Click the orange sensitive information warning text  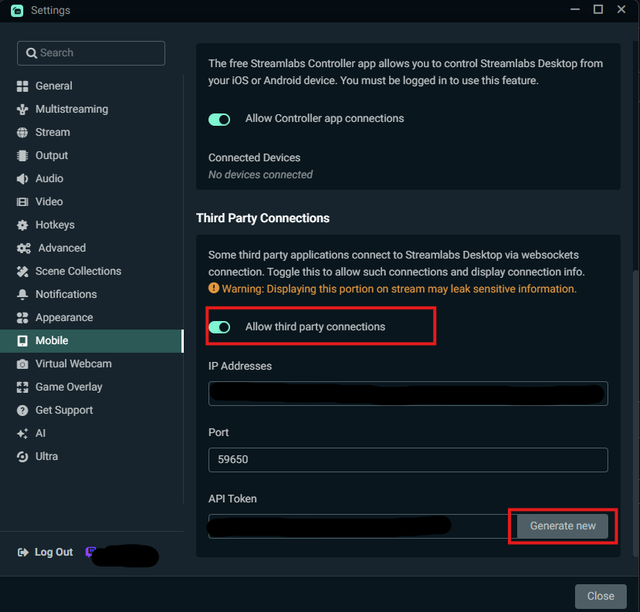(x=399, y=289)
